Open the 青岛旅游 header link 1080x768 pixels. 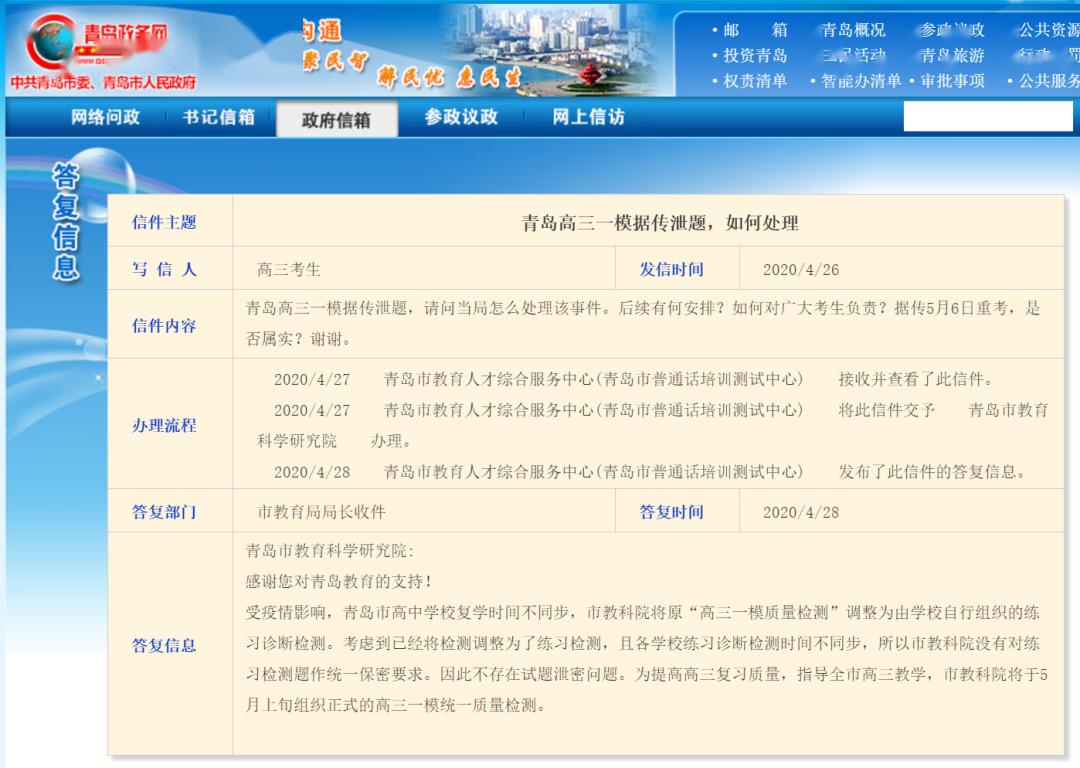point(952,56)
